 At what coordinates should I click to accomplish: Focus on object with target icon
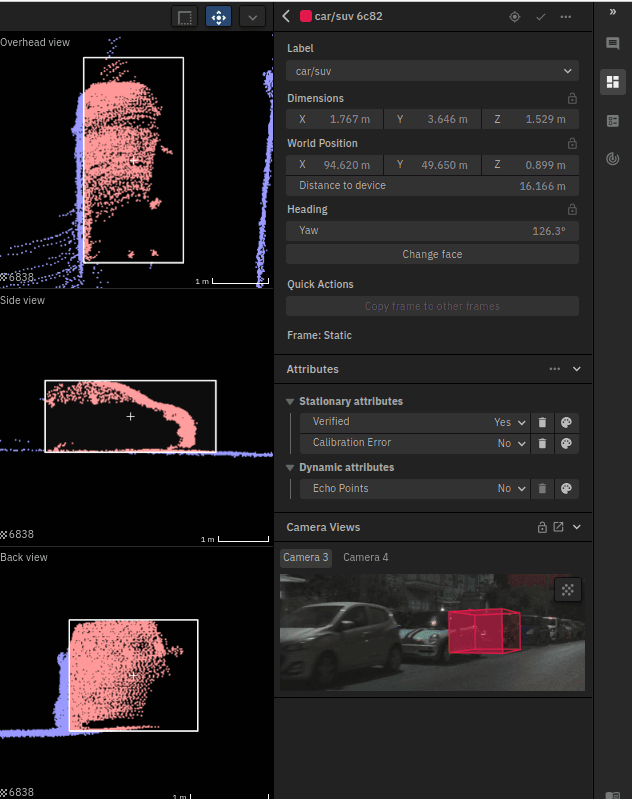click(515, 17)
